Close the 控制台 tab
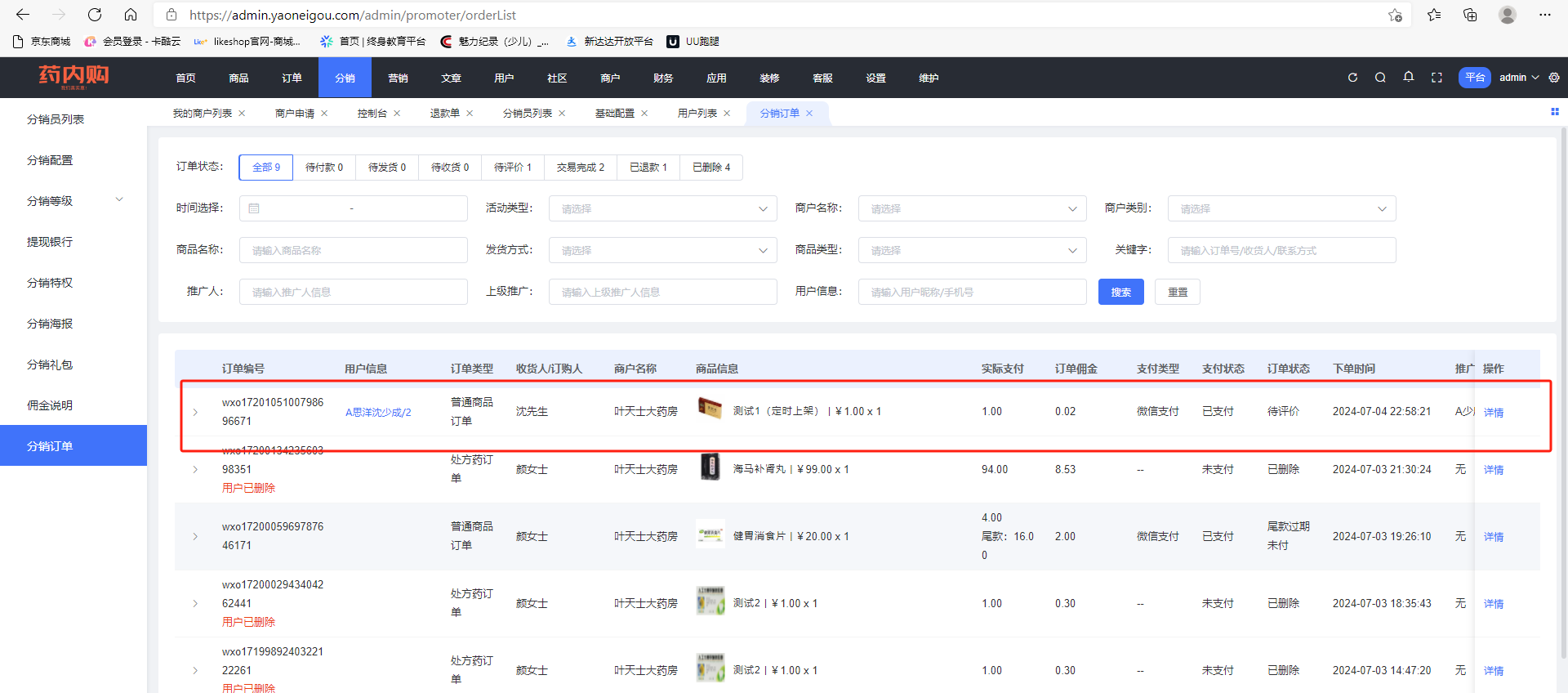 (397, 114)
